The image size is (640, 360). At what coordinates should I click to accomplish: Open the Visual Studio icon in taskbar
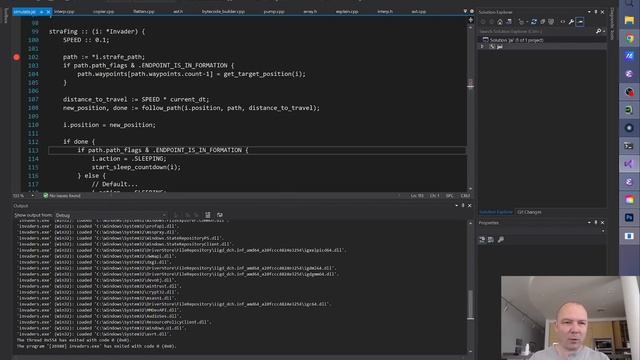629,164
